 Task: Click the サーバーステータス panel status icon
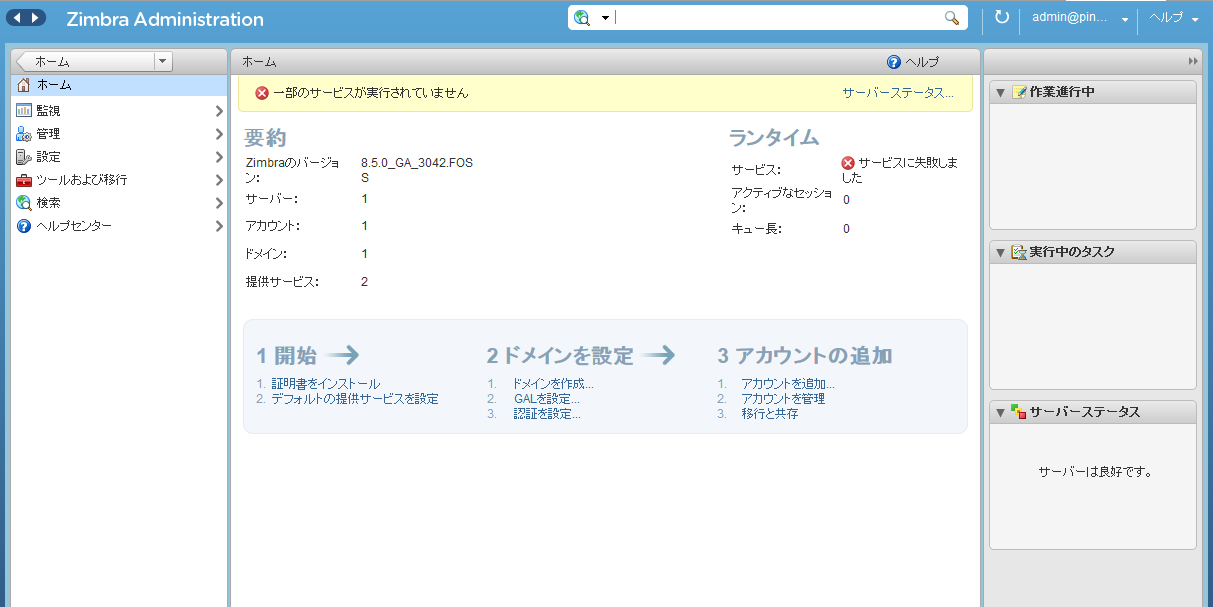[1019, 412]
